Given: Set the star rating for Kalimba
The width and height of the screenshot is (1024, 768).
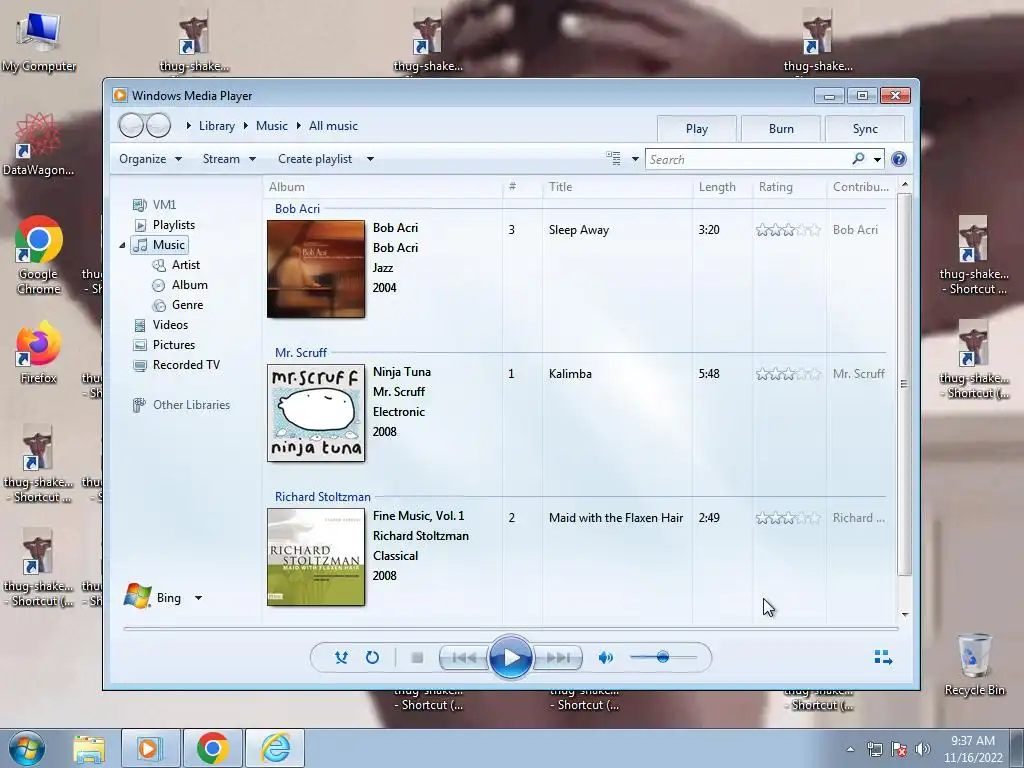Looking at the screenshot, I should 788,374.
